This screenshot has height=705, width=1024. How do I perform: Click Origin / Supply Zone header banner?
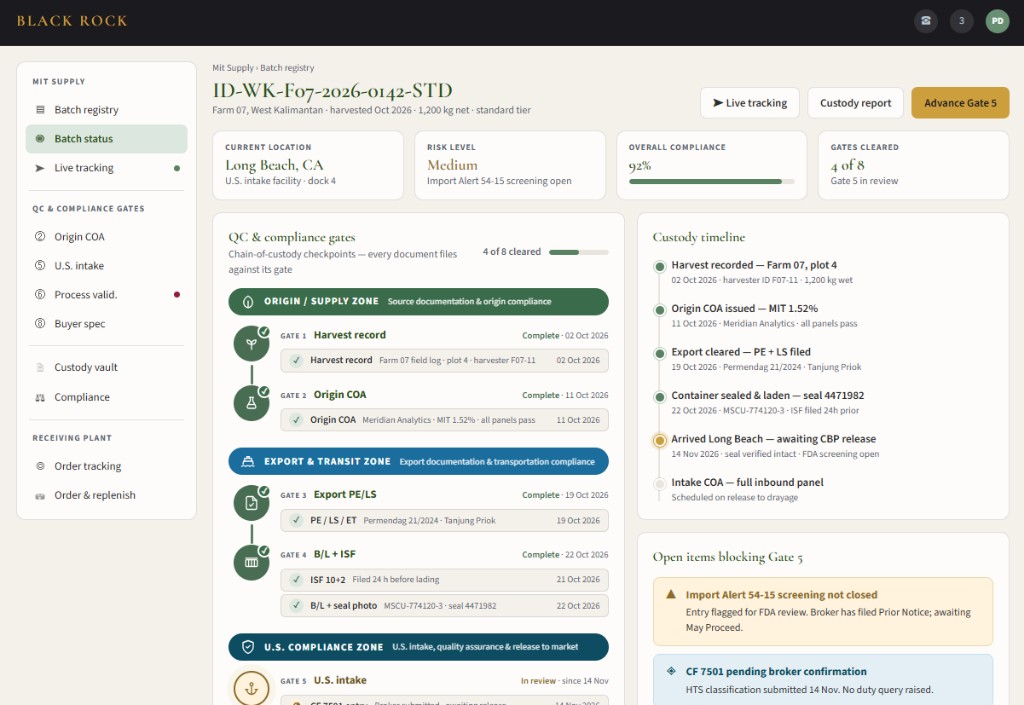418,302
